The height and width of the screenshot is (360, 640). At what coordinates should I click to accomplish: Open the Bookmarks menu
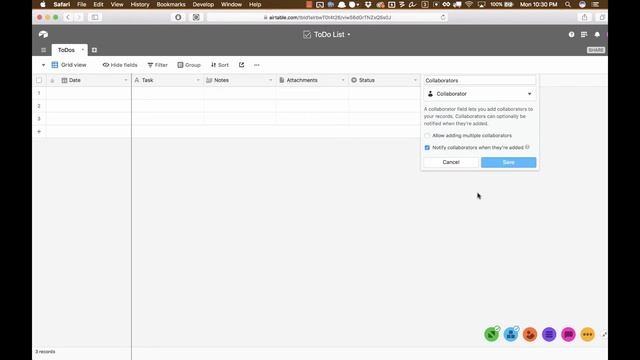pos(171,4)
